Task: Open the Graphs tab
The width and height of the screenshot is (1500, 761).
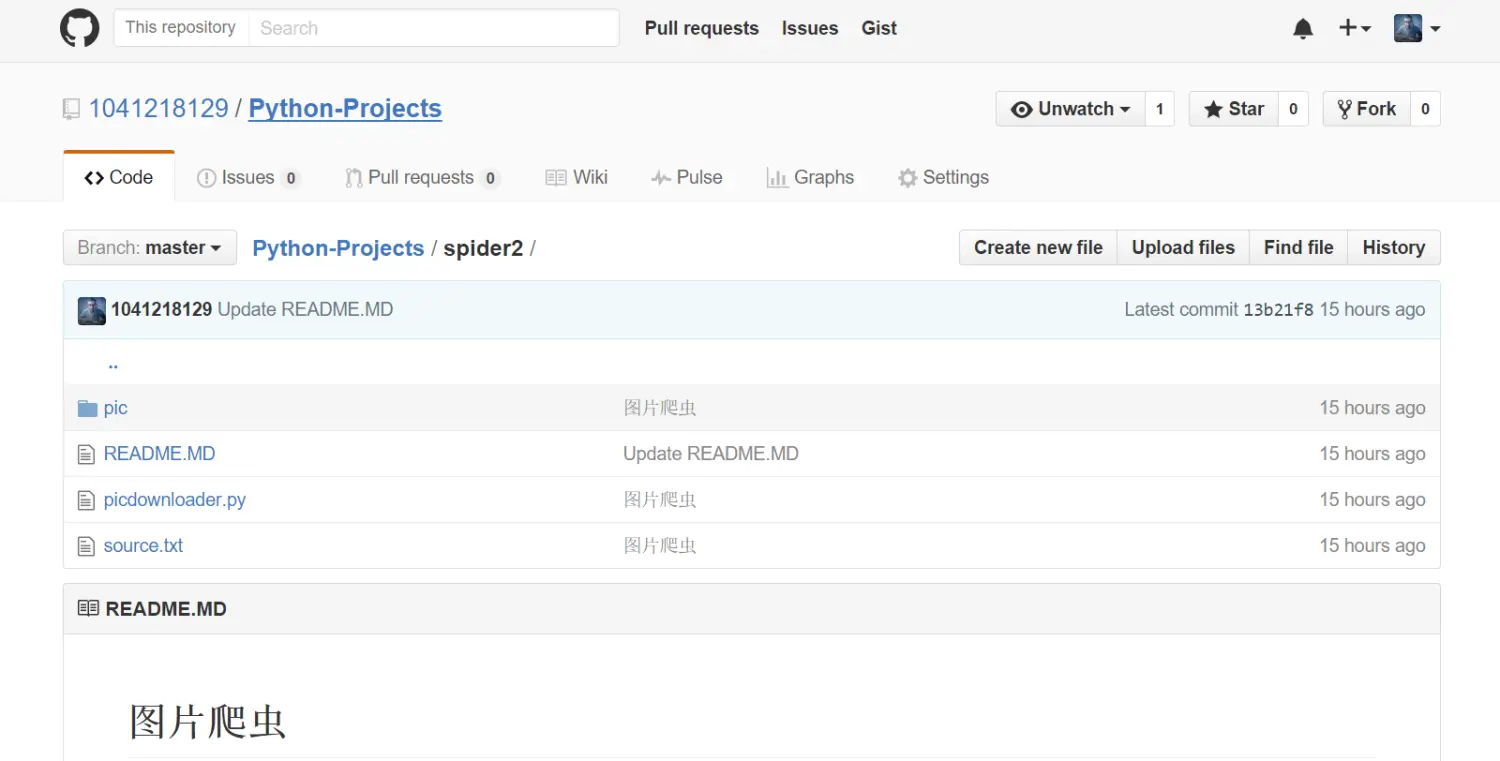Action: (810, 177)
